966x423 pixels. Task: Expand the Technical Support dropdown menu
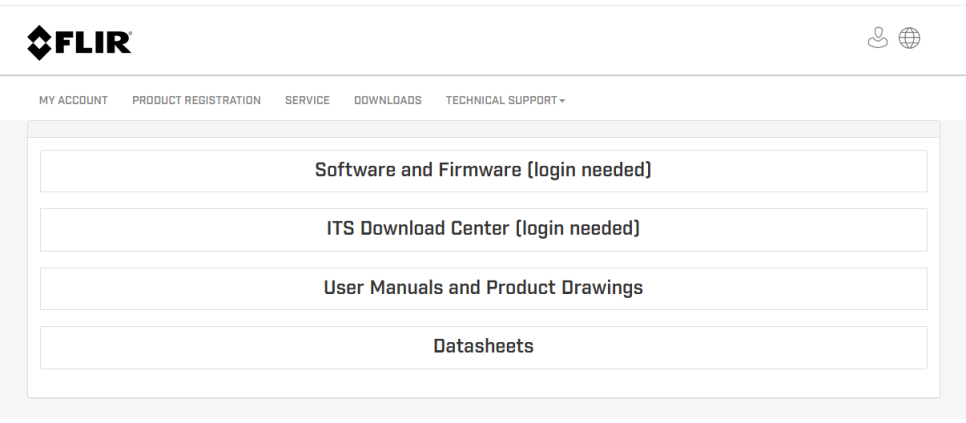(505, 100)
